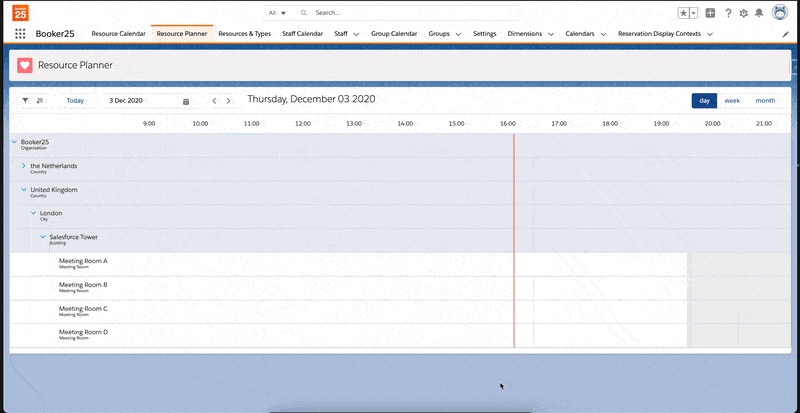Viewport: 800px width, 413px height.
Task: Expand the Netherlands country node
Action: coord(23,166)
